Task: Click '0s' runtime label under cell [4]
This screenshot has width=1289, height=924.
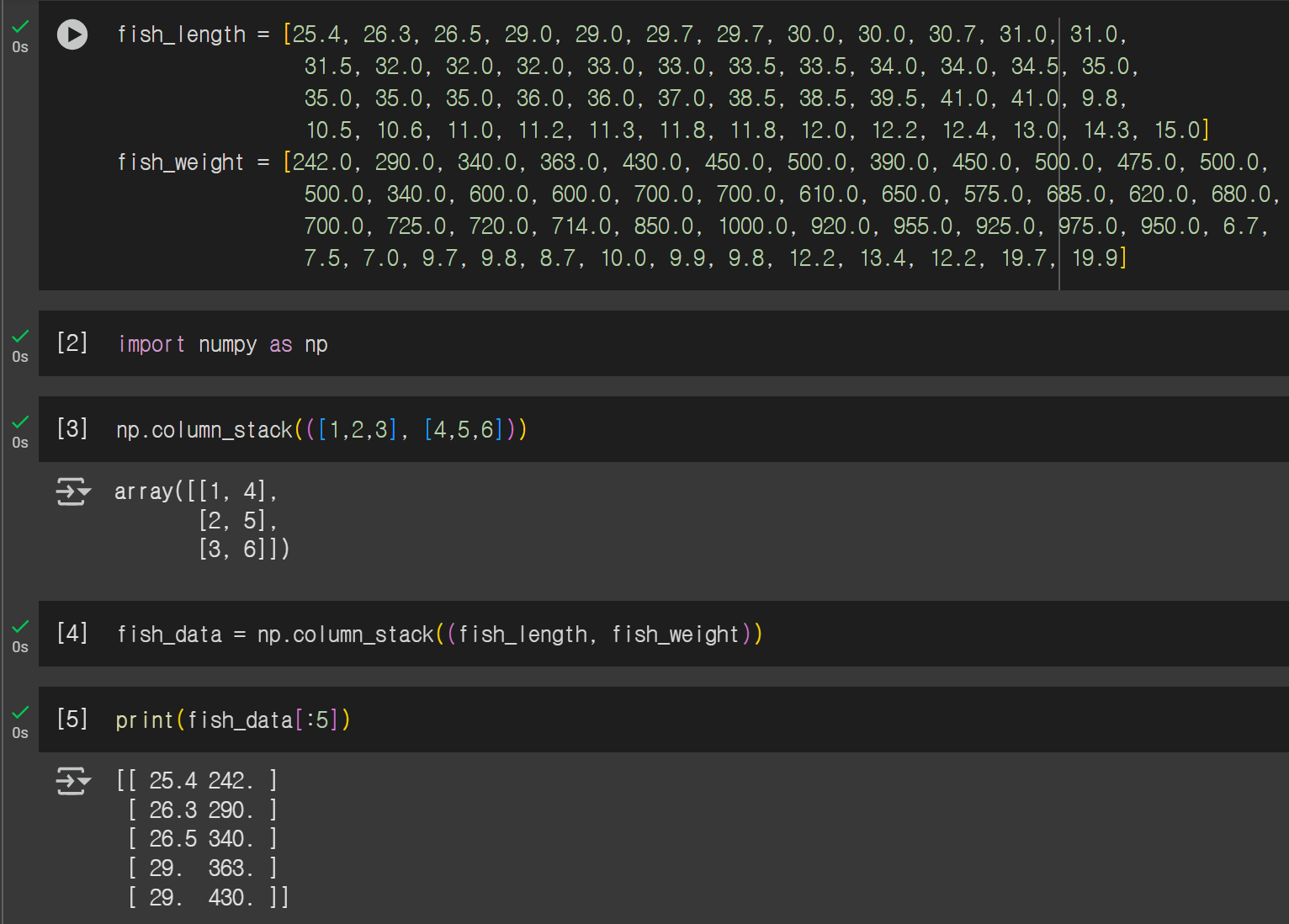Action: pyautogui.click(x=20, y=647)
